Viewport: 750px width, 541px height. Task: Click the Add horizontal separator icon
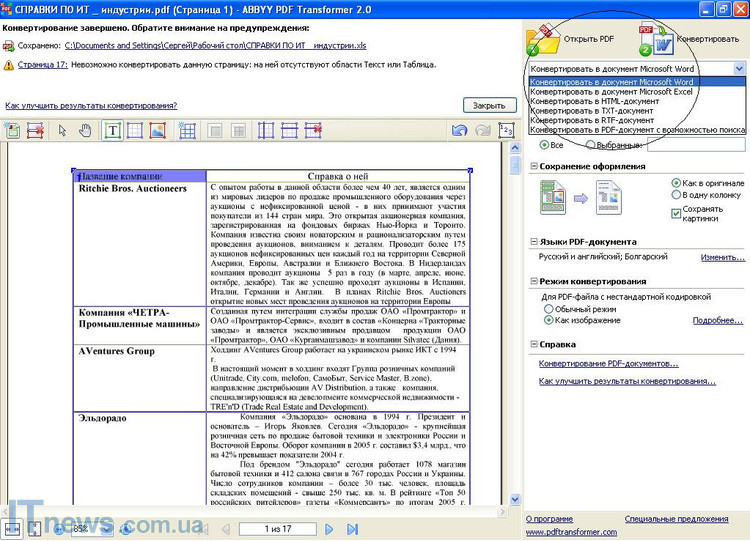tap(289, 130)
